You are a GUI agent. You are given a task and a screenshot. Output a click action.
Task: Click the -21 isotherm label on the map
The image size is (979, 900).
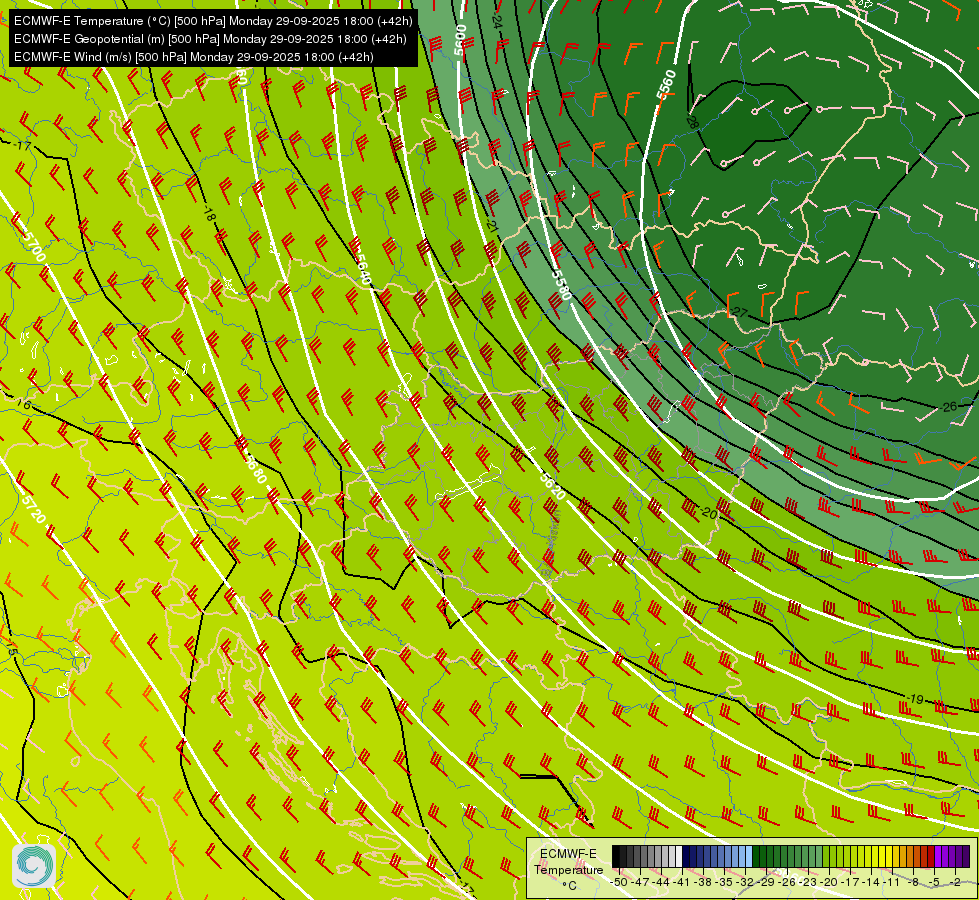tap(492, 225)
